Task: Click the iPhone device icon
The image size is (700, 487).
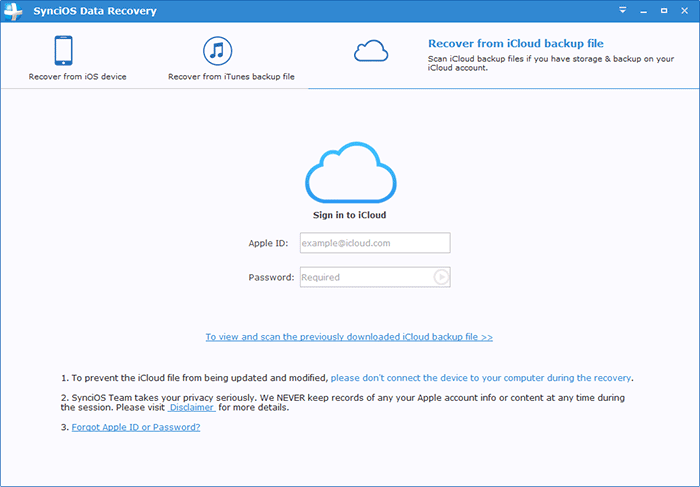Action: [63, 50]
